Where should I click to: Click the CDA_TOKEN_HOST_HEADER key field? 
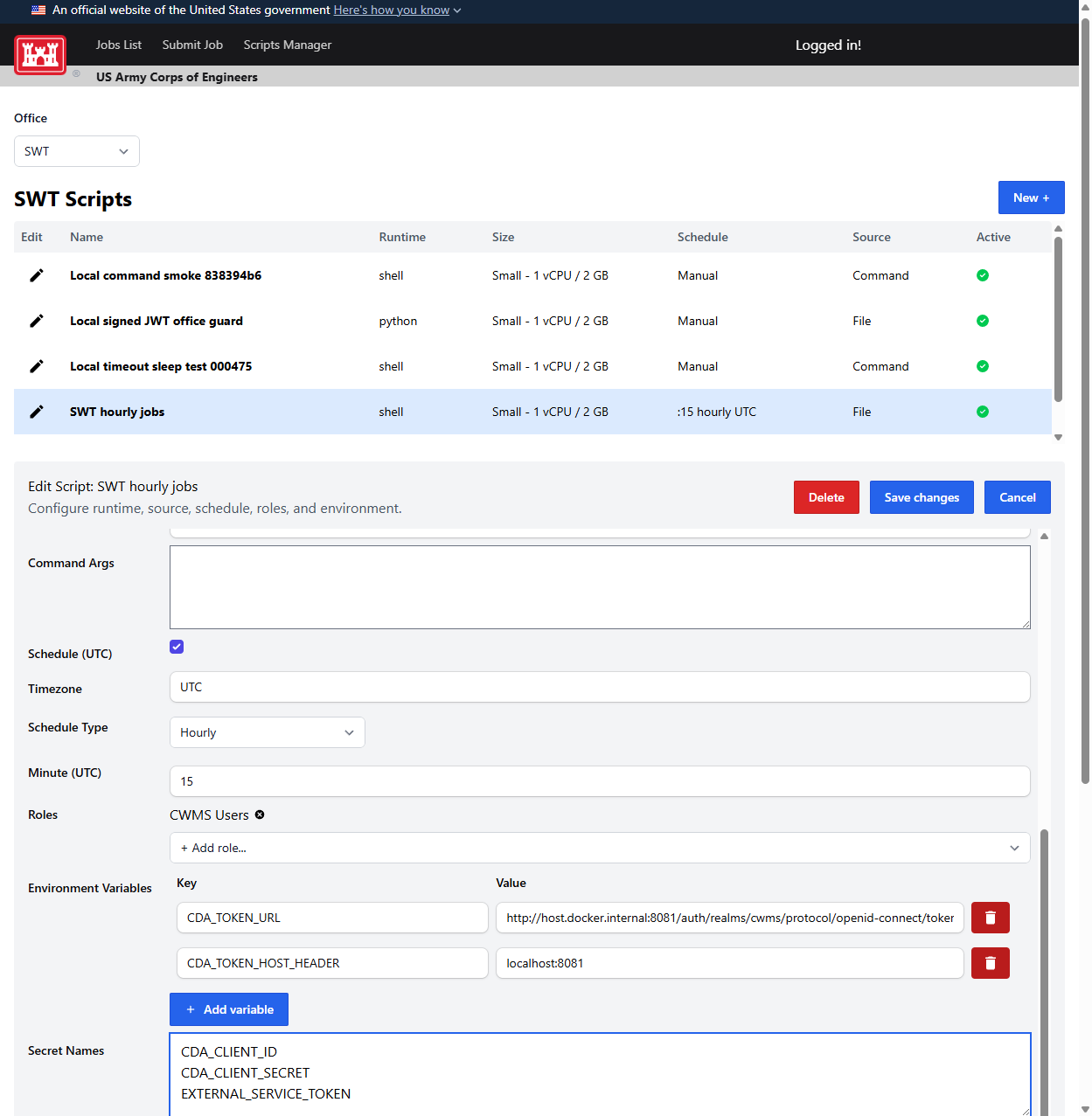coord(332,963)
